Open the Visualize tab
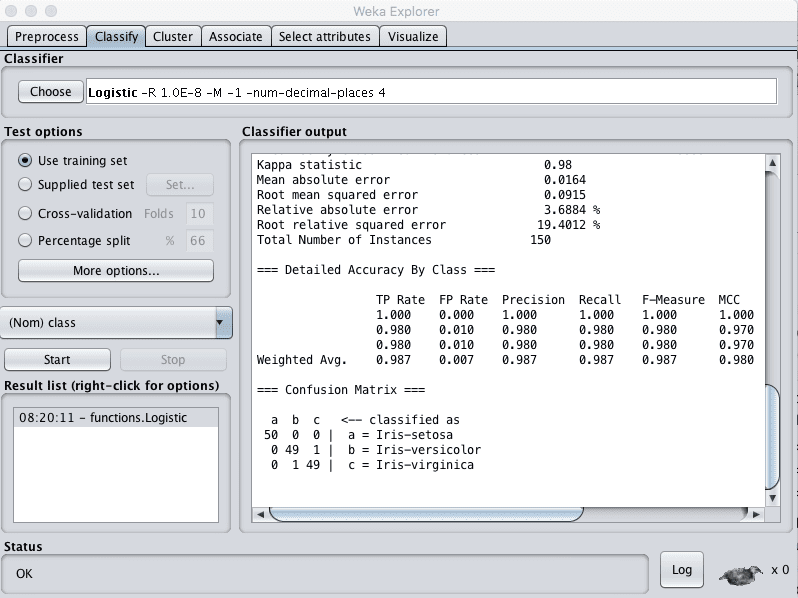The height and width of the screenshot is (598, 798). coord(413,37)
